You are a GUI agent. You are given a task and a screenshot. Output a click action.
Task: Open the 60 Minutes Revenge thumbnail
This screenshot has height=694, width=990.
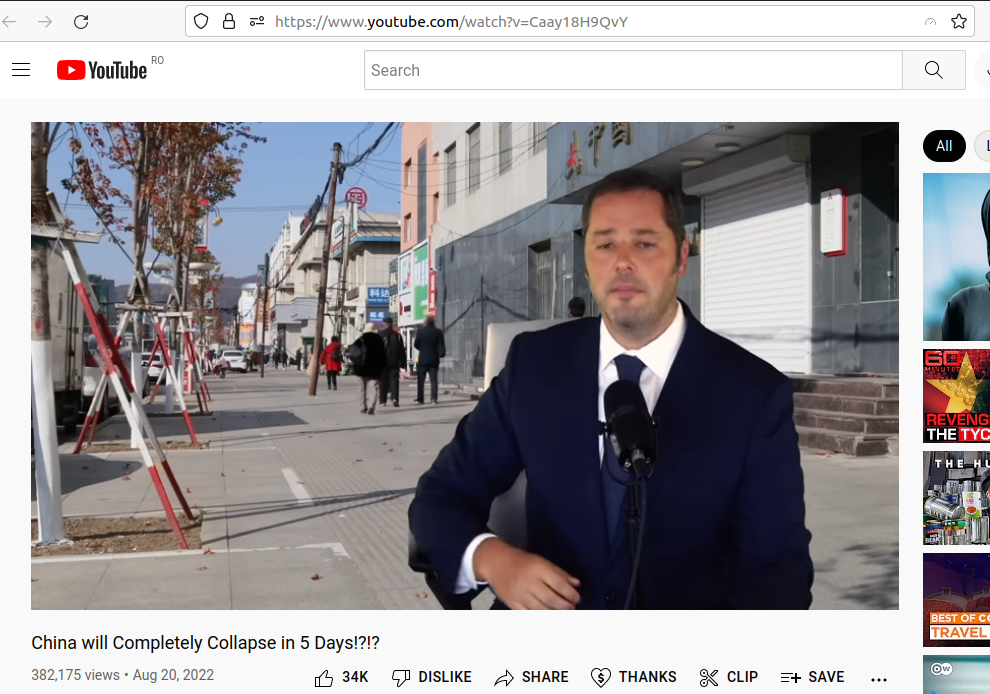point(956,396)
